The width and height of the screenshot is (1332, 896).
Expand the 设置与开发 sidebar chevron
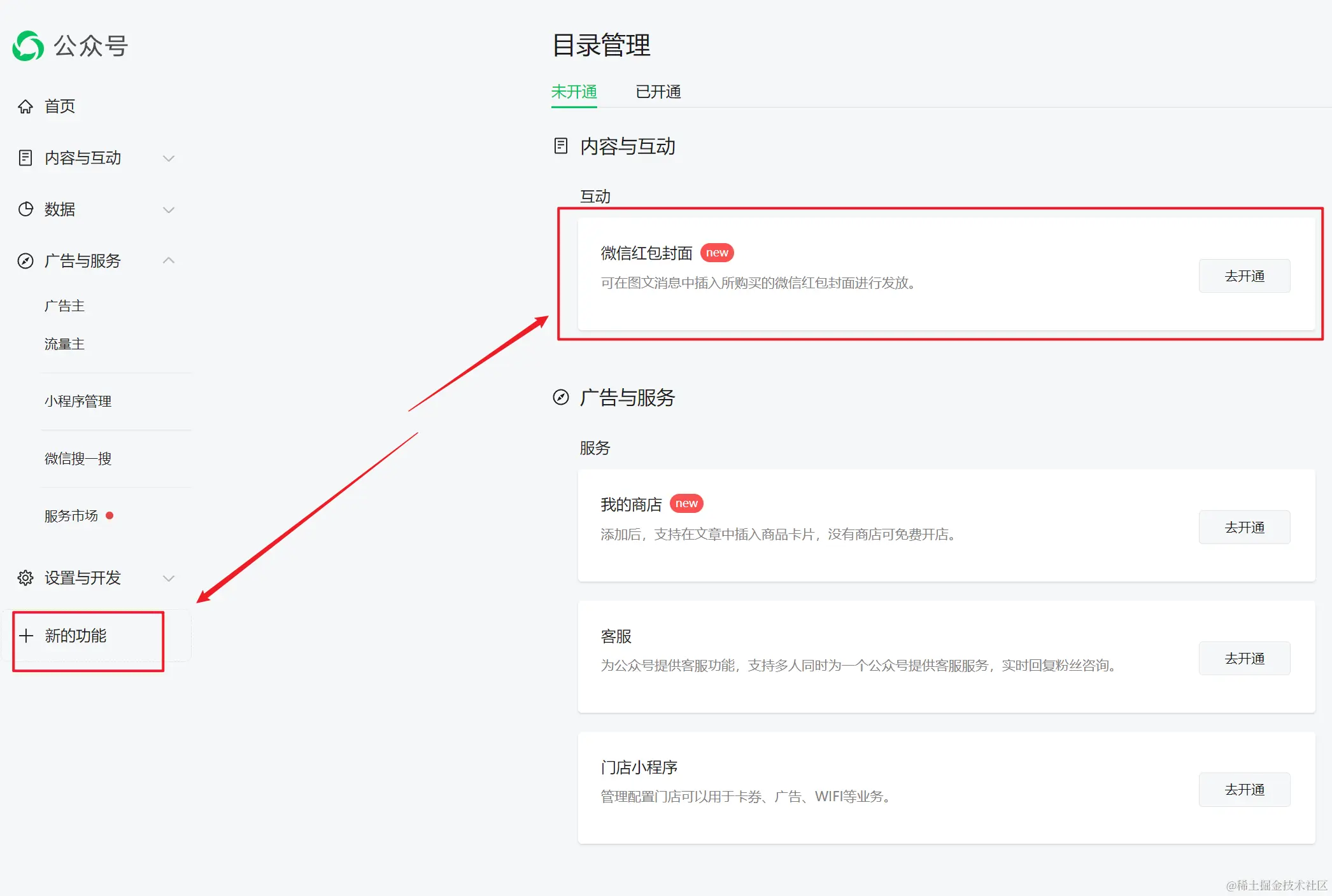[x=169, y=578]
